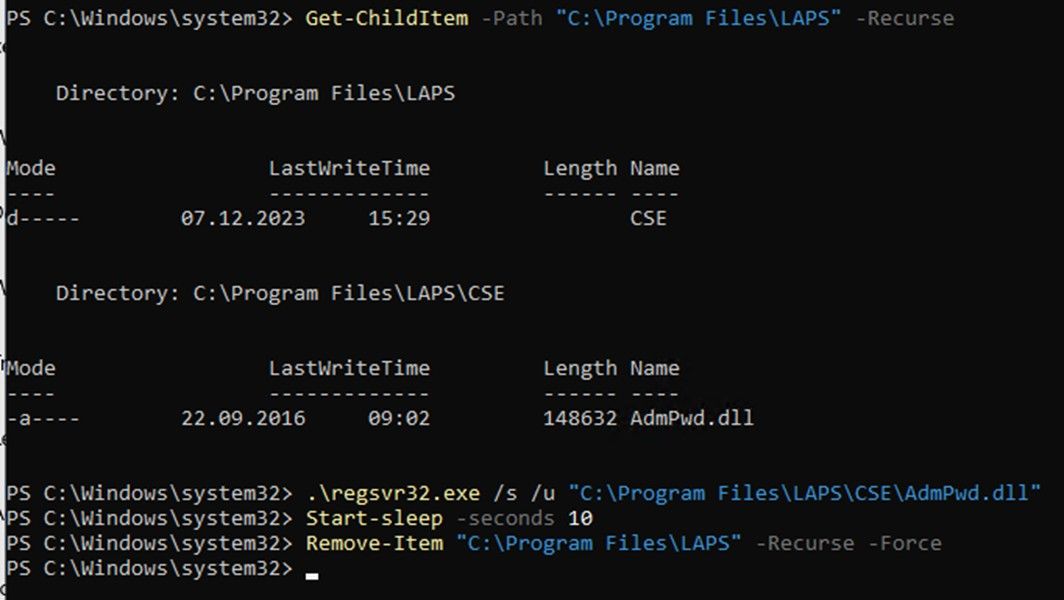Click the number 10 after -seconds
Viewport: 1064px width, 600px height.
click(580, 518)
